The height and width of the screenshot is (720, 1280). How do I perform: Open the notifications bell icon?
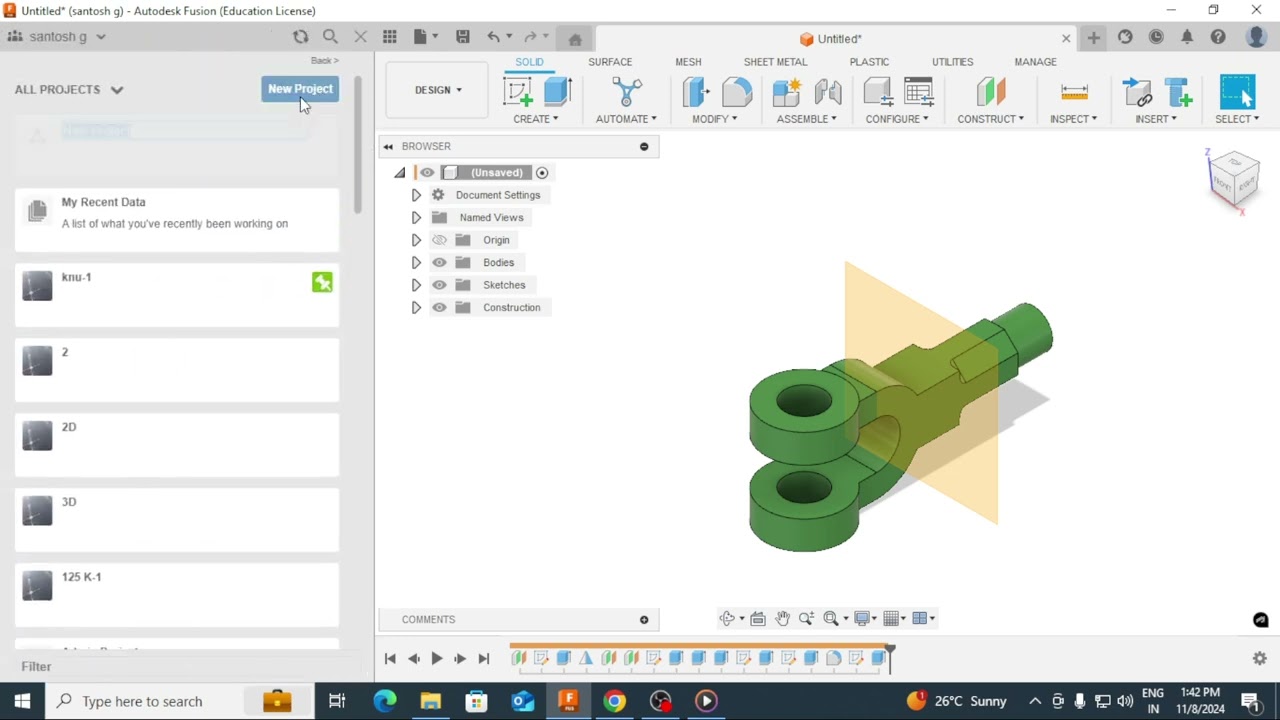[1187, 37]
